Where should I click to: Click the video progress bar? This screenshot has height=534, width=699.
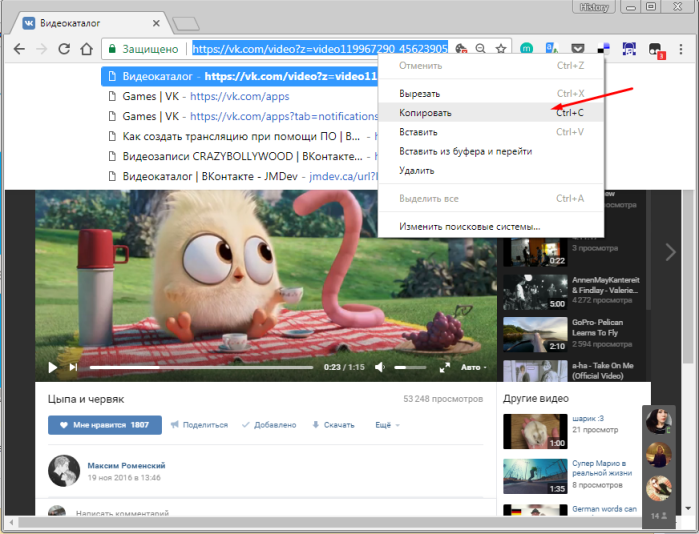pyautogui.click(x=201, y=367)
